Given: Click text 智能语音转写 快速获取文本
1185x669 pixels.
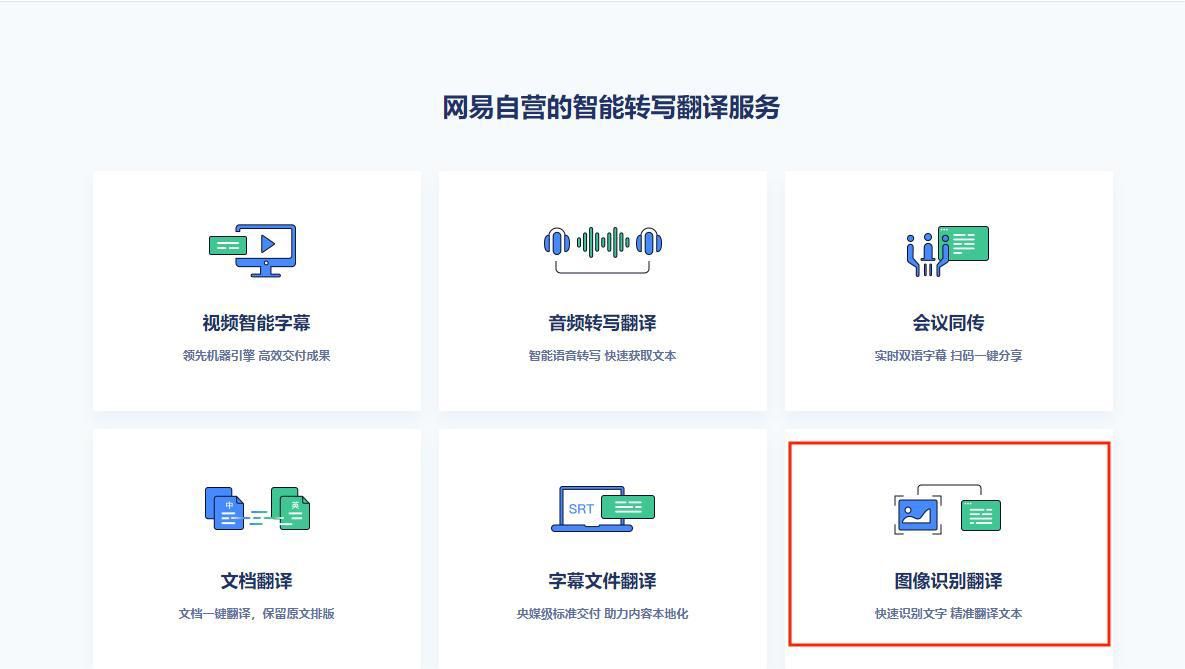Looking at the screenshot, I should pyautogui.click(x=602, y=356).
